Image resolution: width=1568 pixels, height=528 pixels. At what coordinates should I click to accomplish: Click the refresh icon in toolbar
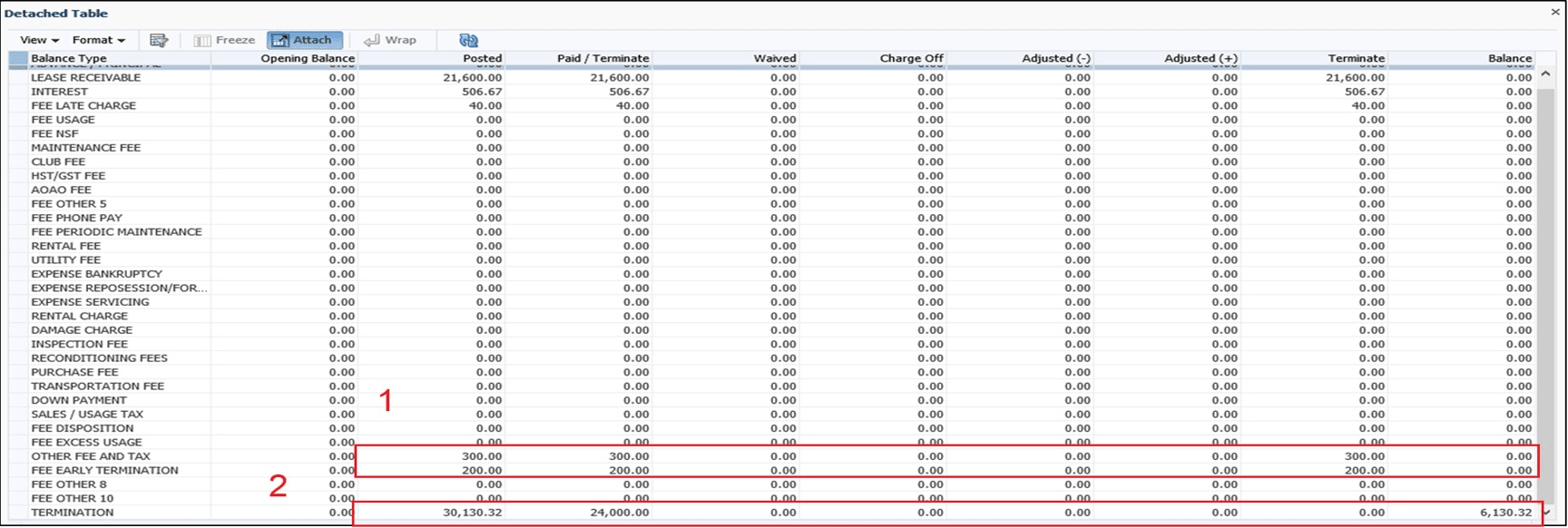point(468,40)
